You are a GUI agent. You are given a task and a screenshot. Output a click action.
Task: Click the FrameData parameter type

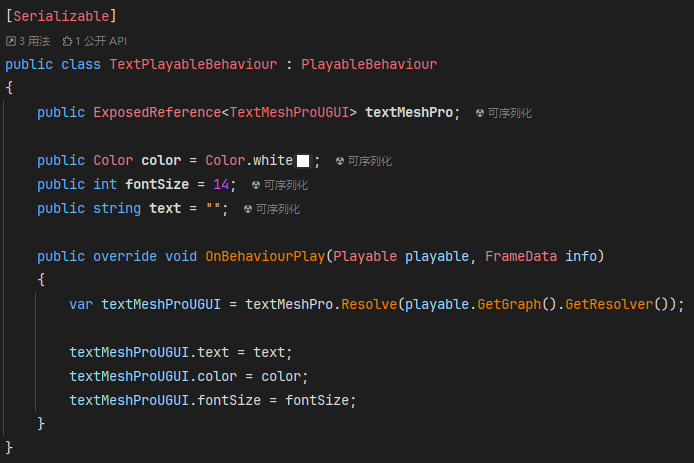(521, 256)
